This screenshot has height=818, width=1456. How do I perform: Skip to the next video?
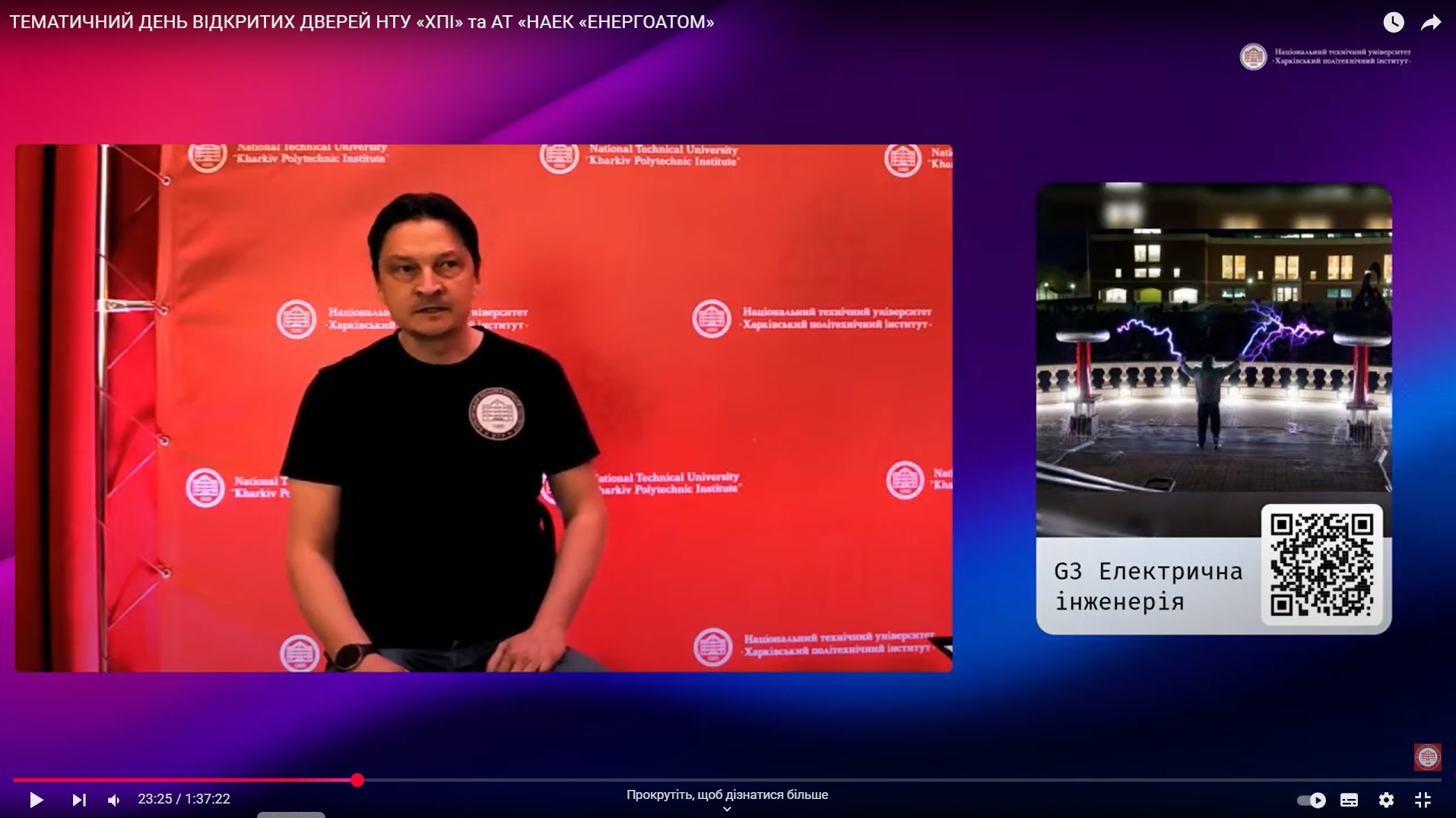pyautogui.click(x=79, y=800)
